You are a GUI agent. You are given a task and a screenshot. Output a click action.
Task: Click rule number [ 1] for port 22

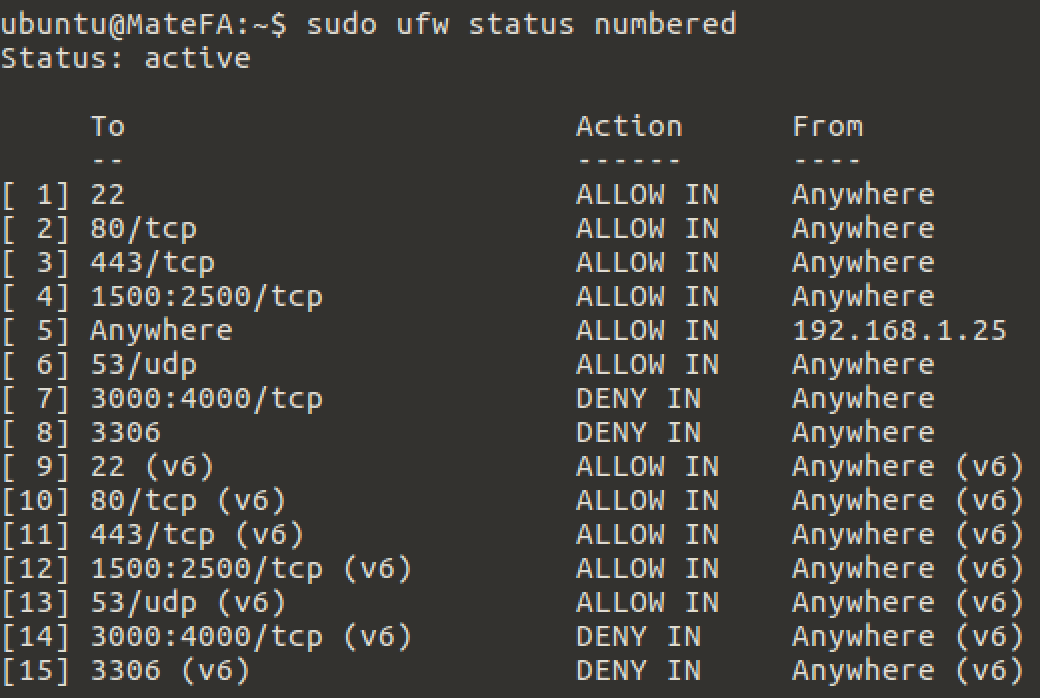click(36, 195)
